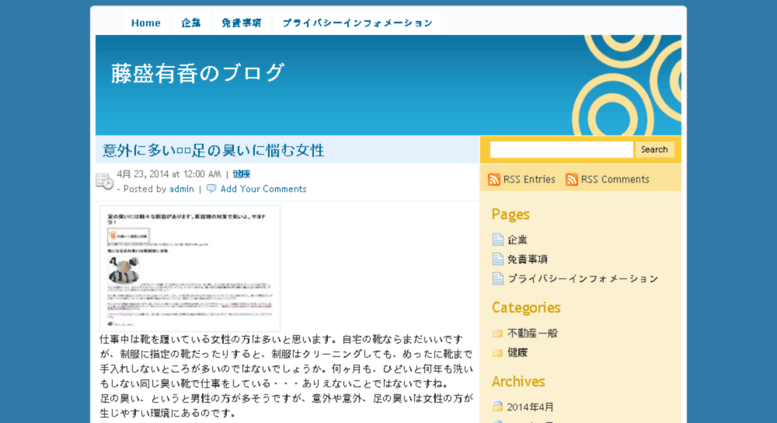Screen dimensions: 777x423
Task: Click the RSS Comments feed icon
Action: click(x=572, y=179)
